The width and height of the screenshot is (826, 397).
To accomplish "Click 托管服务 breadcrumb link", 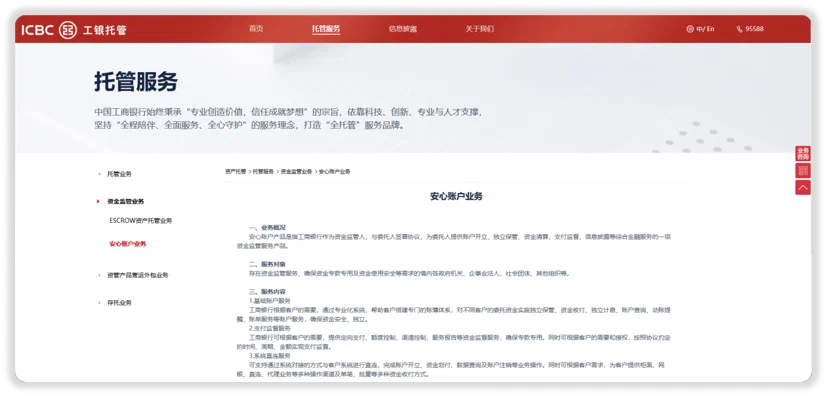I will pyautogui.click(x=263, y=172).
